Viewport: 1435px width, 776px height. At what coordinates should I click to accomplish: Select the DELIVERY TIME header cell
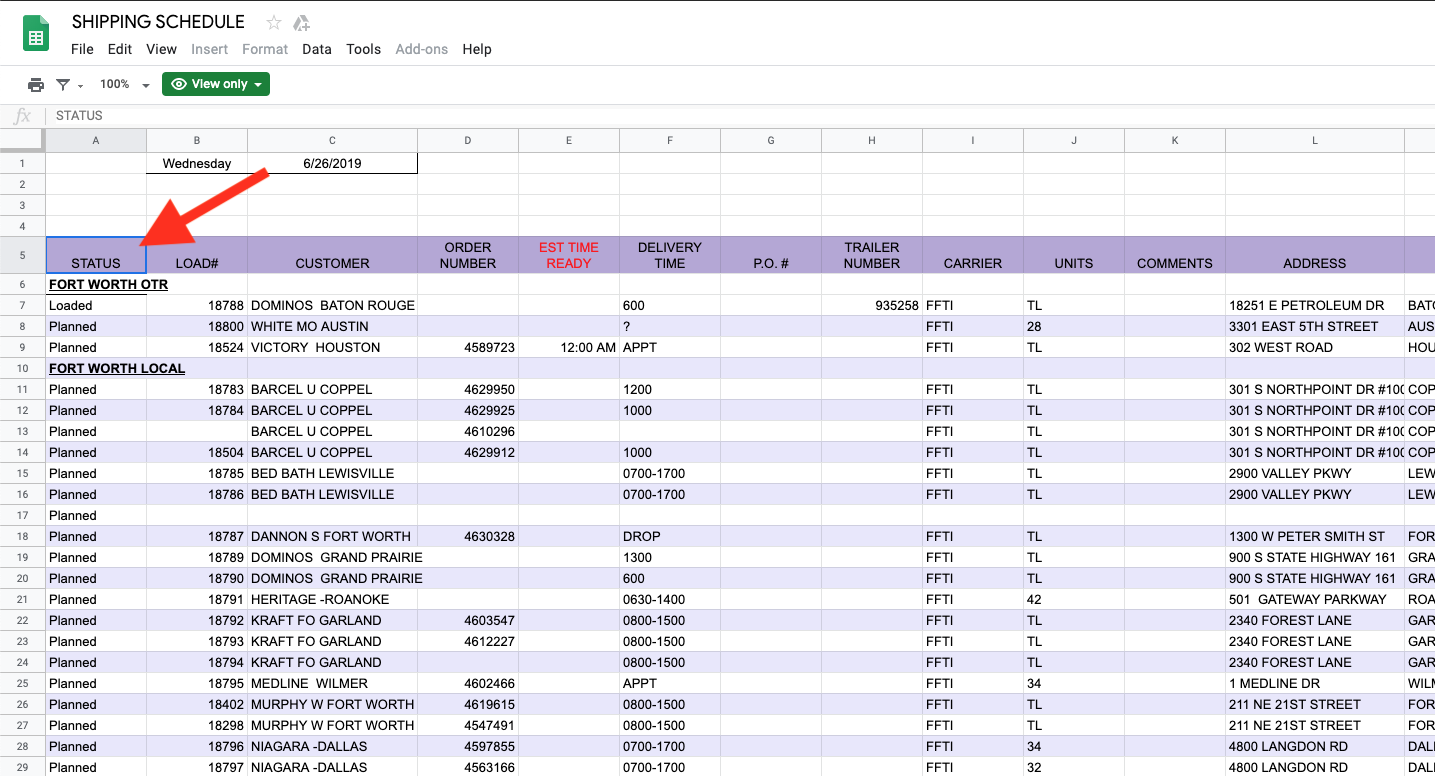click(x=670, y=255)
